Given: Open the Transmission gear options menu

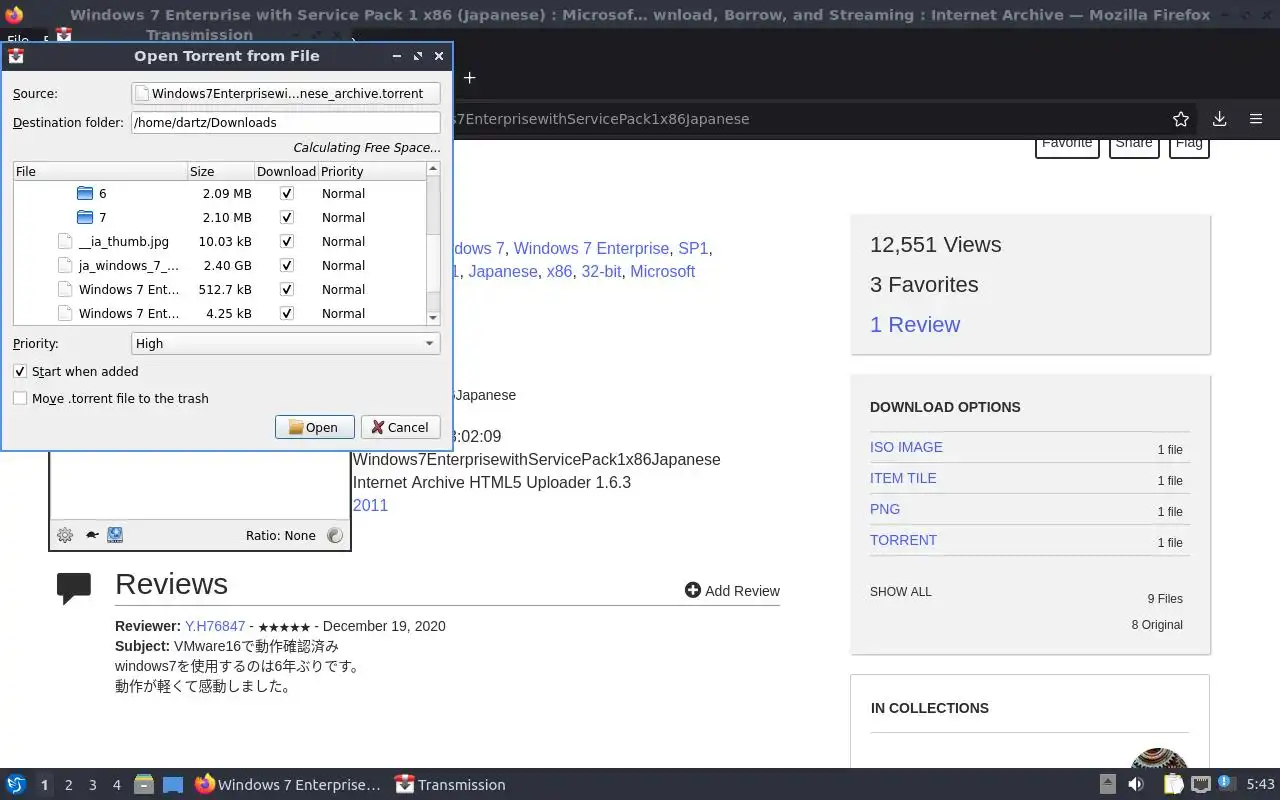Looking at the screenshot, I should (x=65, y=535).
